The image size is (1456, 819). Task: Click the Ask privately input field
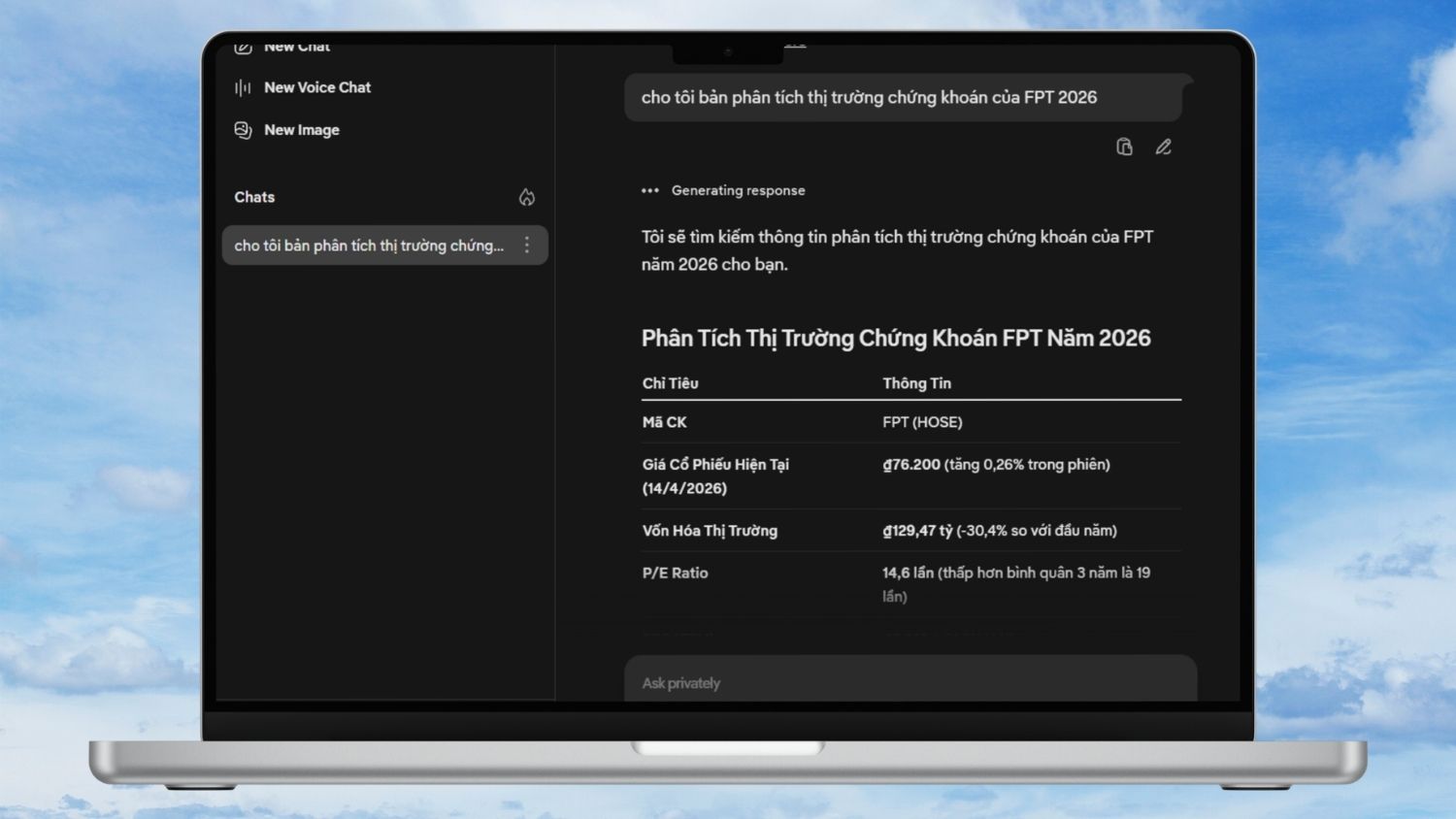[x=910, y=679]
